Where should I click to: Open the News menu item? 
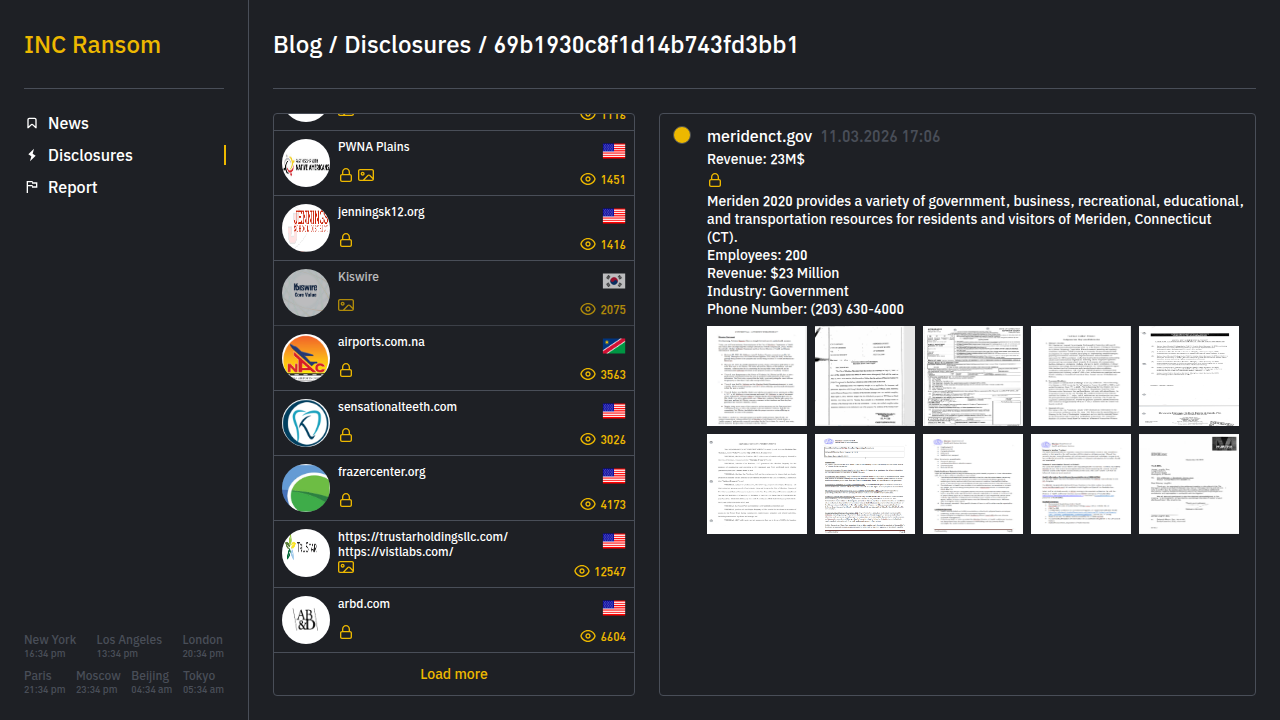pos(68,123)
